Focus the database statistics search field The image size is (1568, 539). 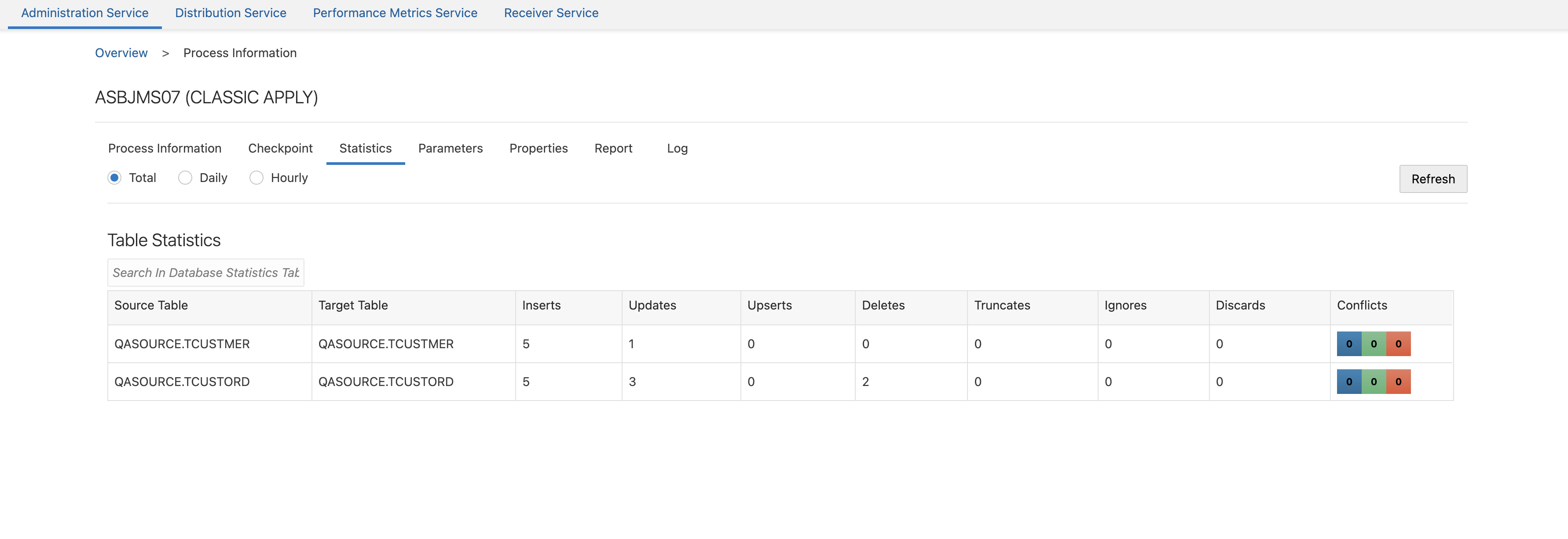coord(206,273)
